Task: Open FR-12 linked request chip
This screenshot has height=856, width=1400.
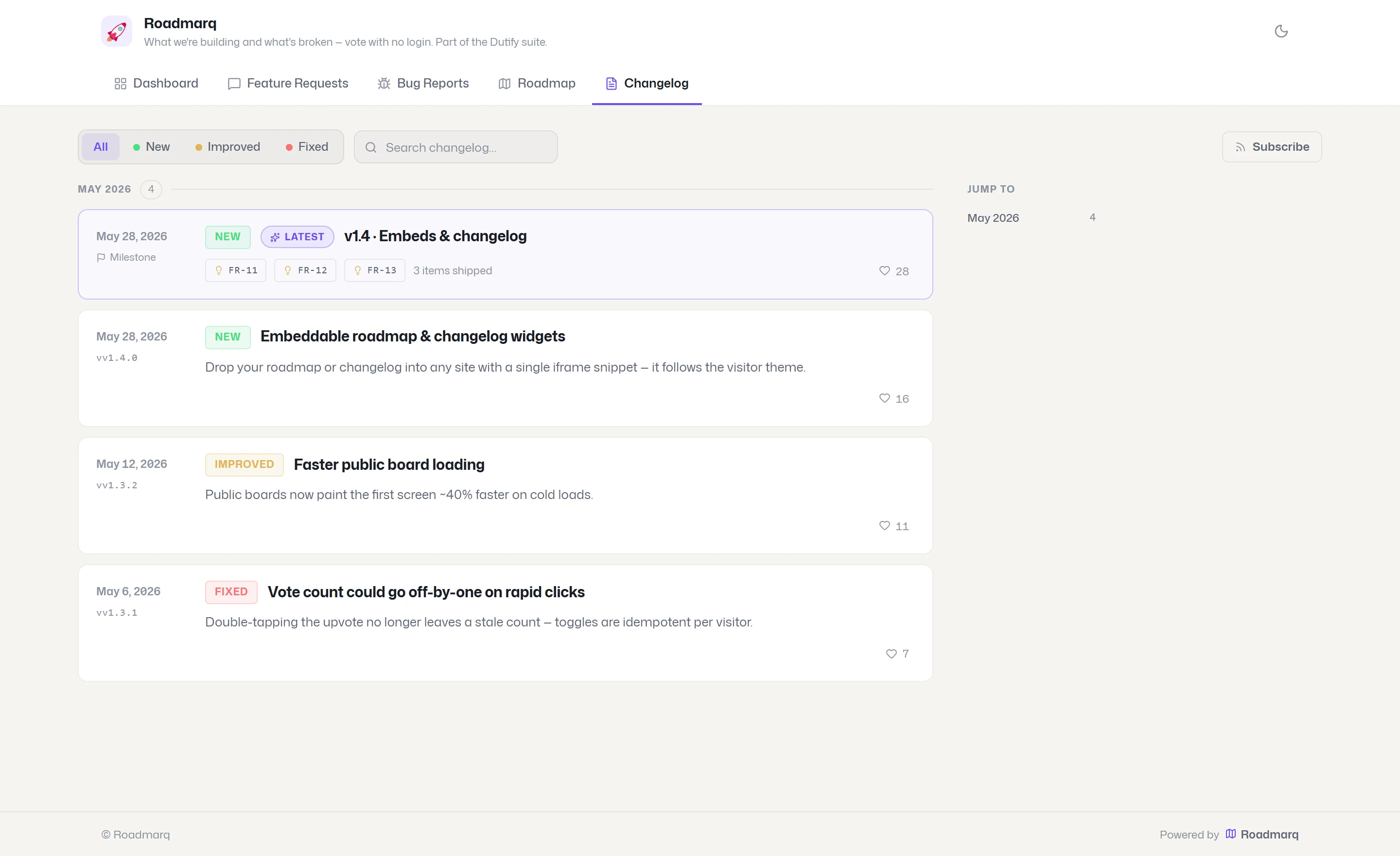Action: 305,270
